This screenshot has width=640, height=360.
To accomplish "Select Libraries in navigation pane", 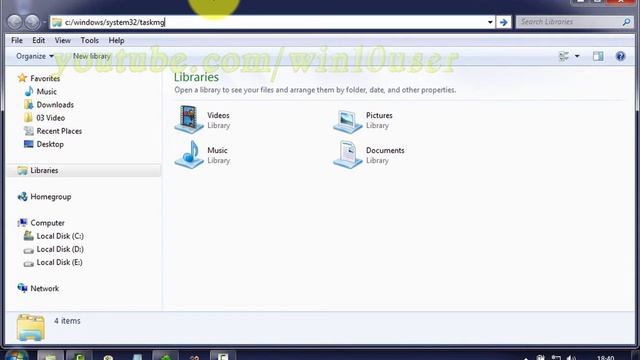I will coord(84,171).
